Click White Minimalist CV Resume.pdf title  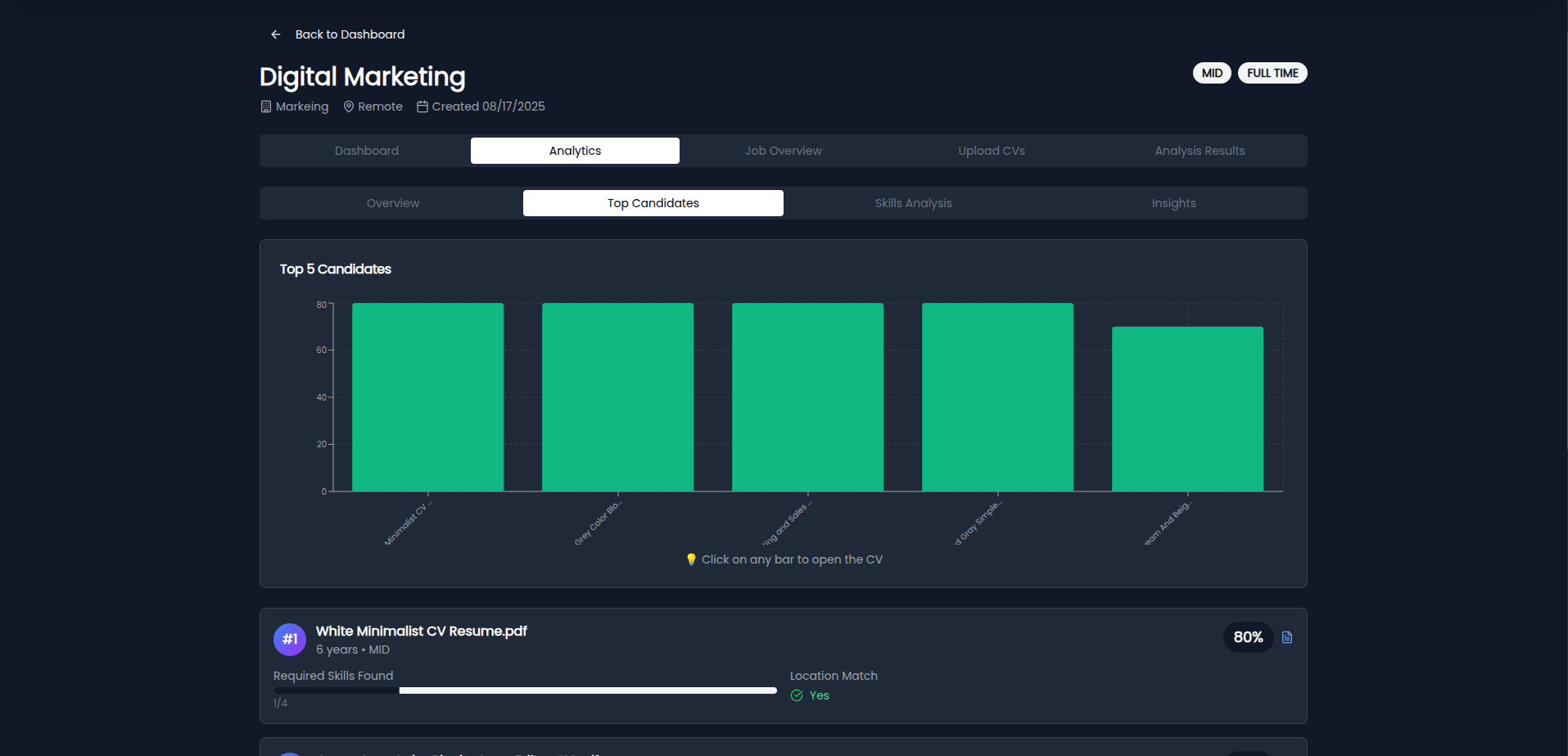421,631
